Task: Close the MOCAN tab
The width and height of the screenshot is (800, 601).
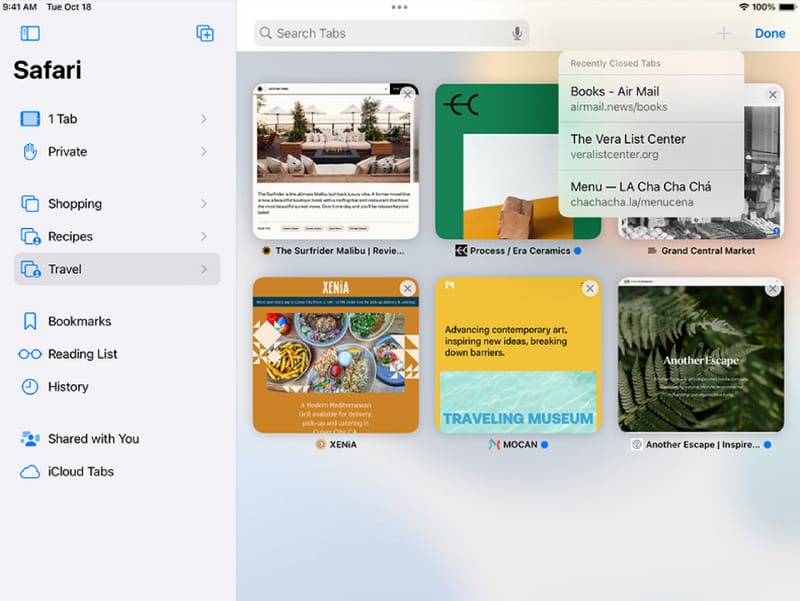Action: pyautogui.click(x=590, y=289)
